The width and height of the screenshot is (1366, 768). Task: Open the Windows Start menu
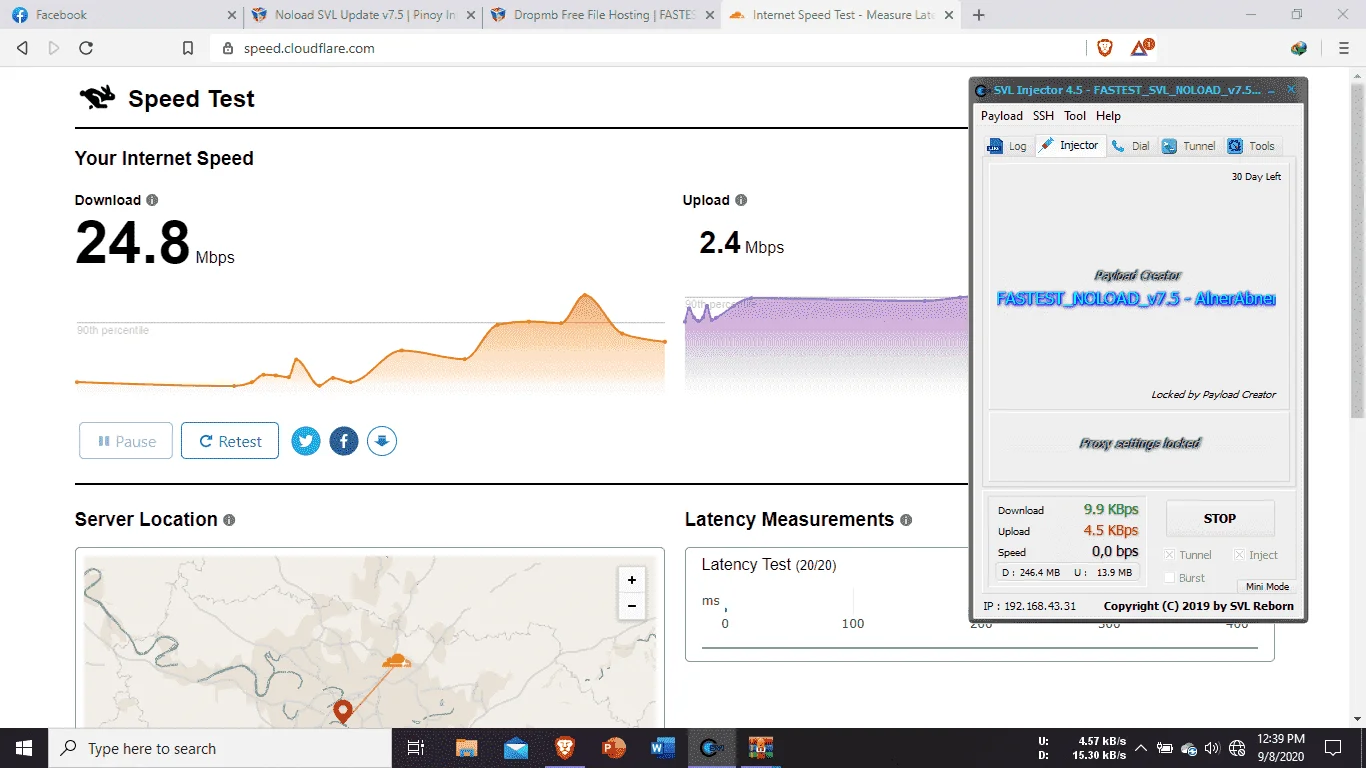[24, 748]
